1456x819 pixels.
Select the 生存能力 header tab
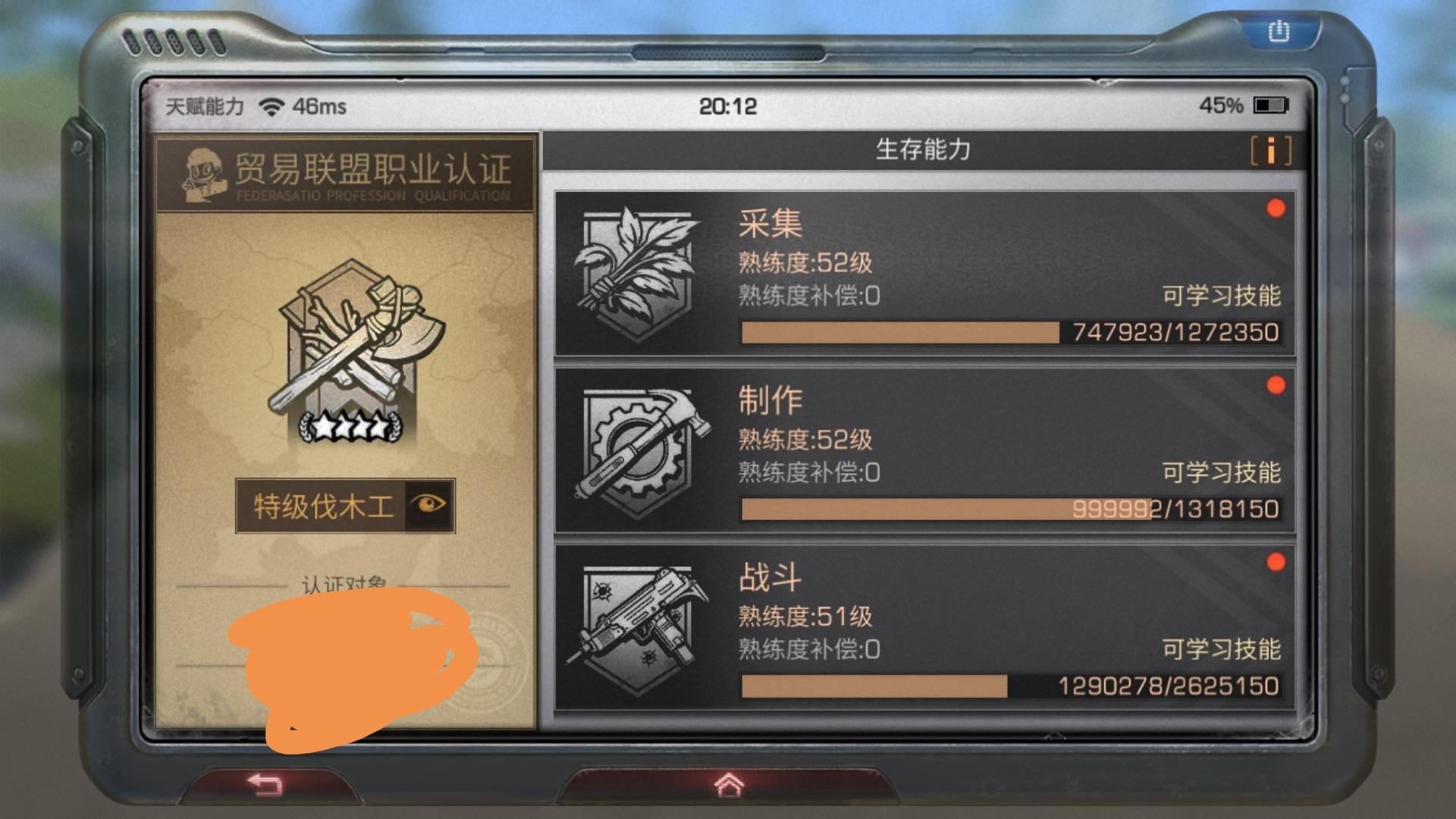923,149
